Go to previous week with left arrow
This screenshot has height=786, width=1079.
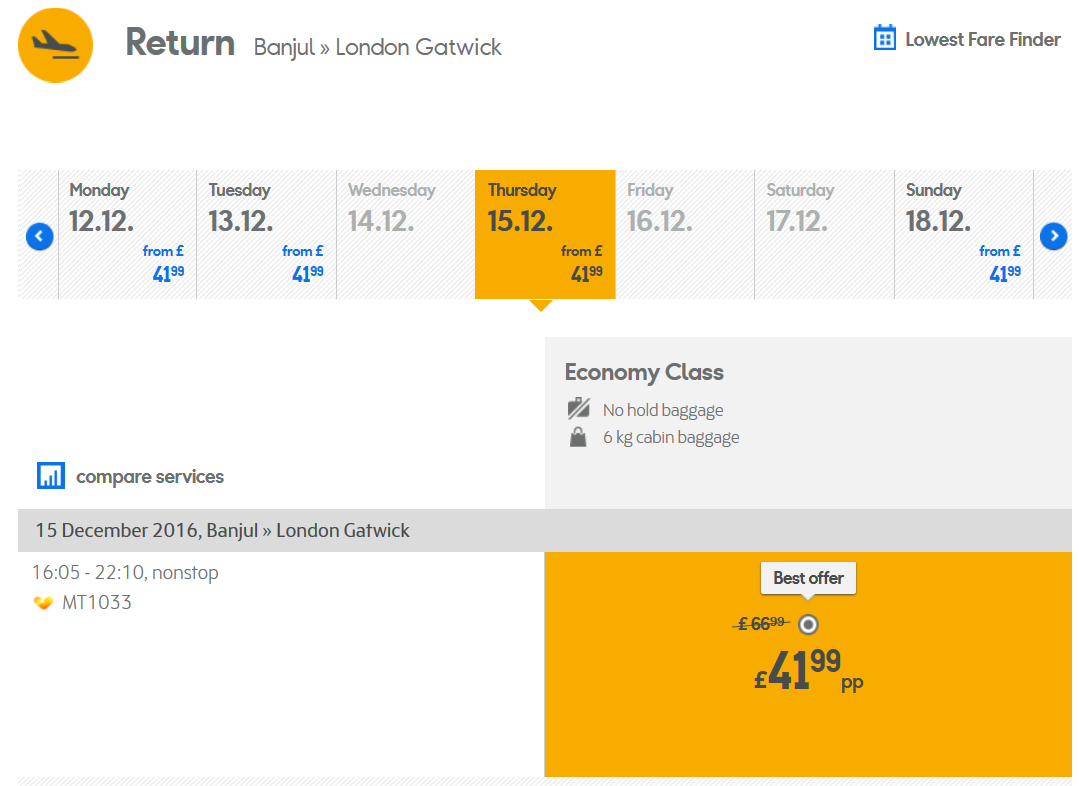[40, 237]
